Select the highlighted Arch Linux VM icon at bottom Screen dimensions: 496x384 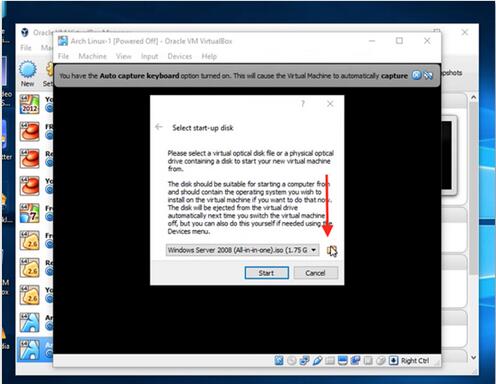coord(29,350)
